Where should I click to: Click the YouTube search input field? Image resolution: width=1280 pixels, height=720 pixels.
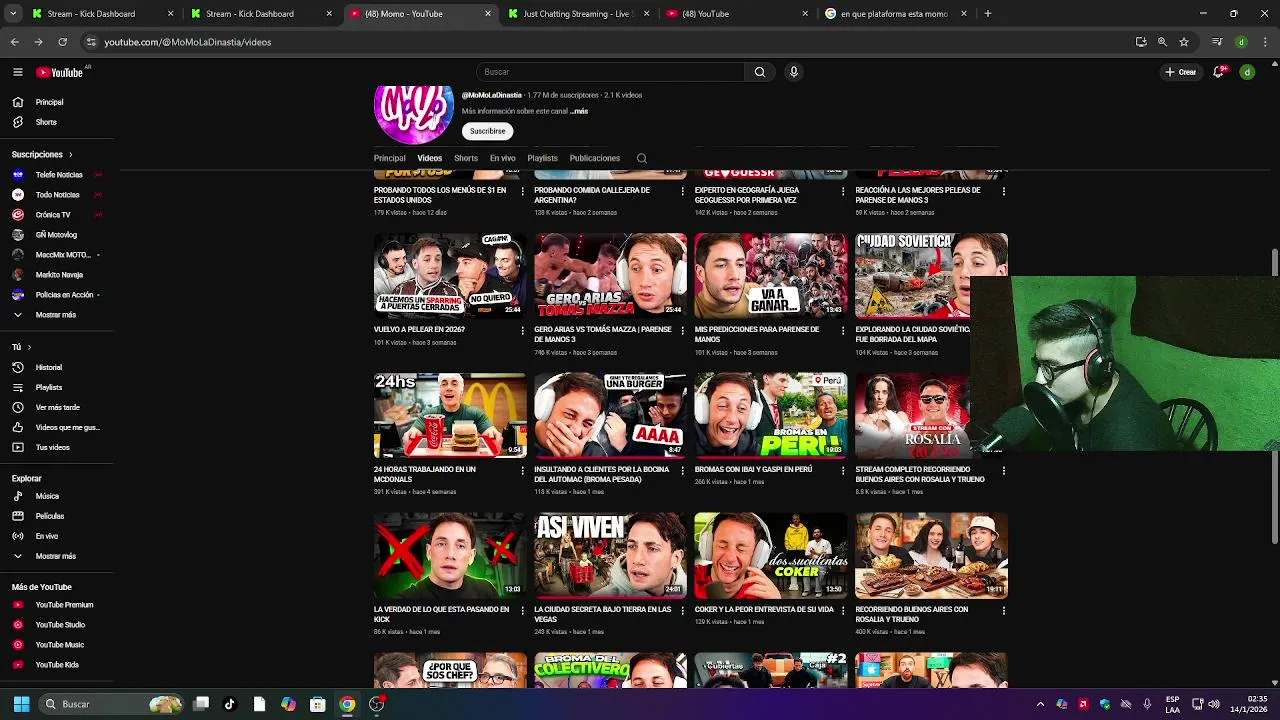(611, 72)
